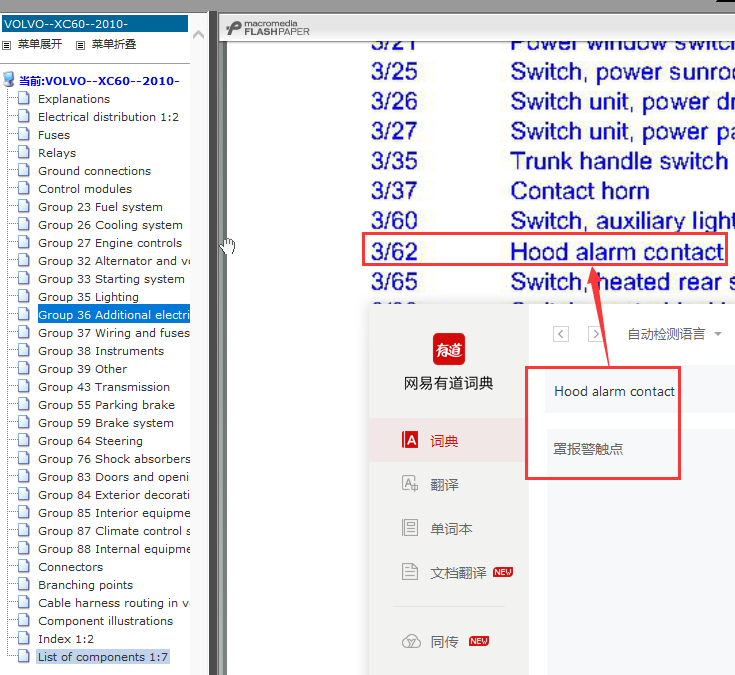
Task: Go back with the left arrow button
Action: [x=561, y=334]
